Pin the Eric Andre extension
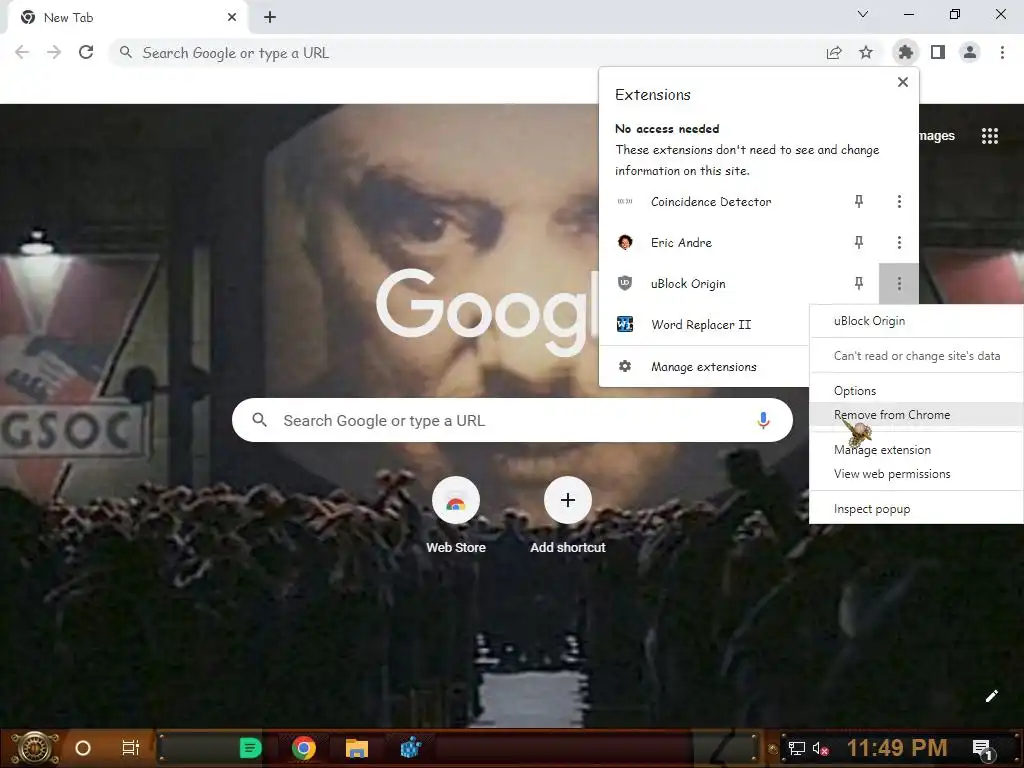 pyautogui.click(x=859, y=243)
